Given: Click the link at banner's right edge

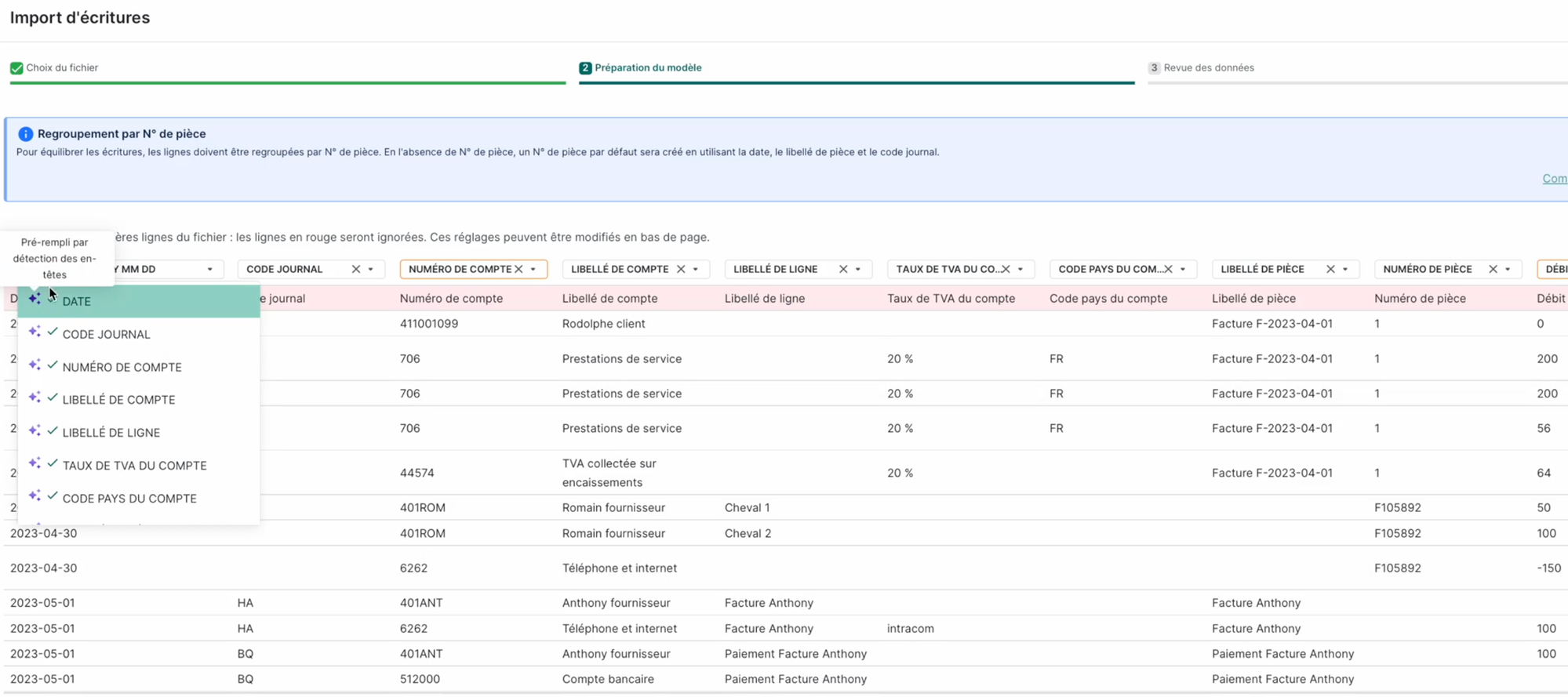Looking at the screenshot, I should [1555, 179].
